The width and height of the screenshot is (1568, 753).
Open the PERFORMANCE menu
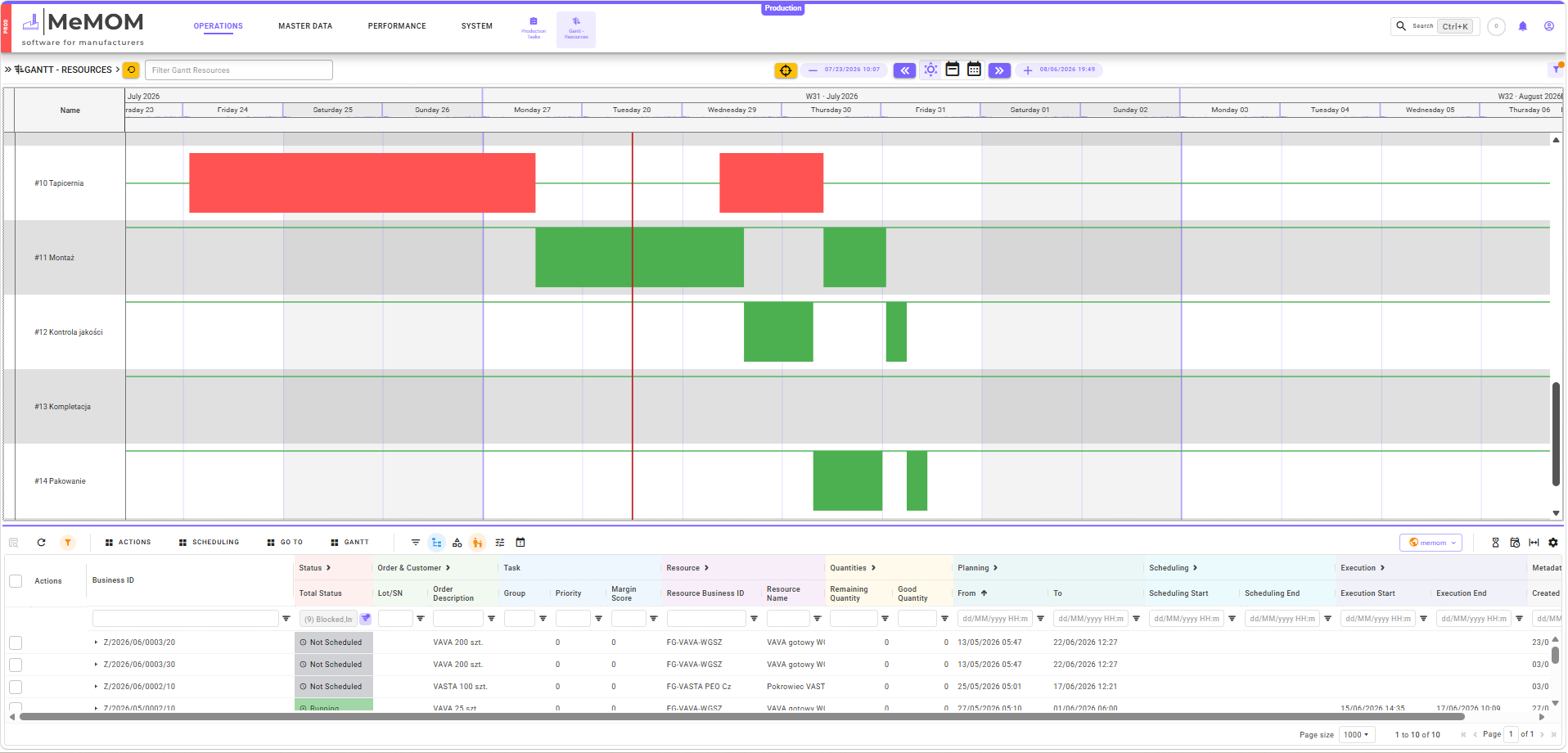[397, 26]
